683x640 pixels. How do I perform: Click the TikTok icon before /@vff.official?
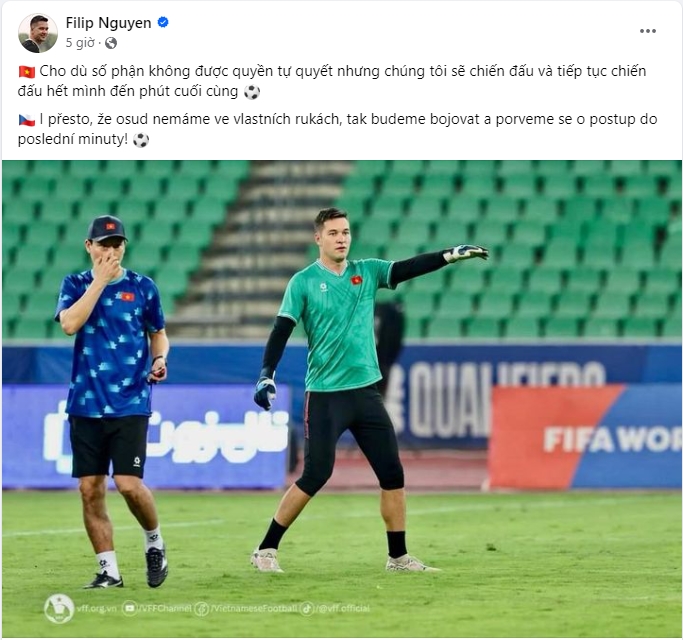(x=307, y=608)
